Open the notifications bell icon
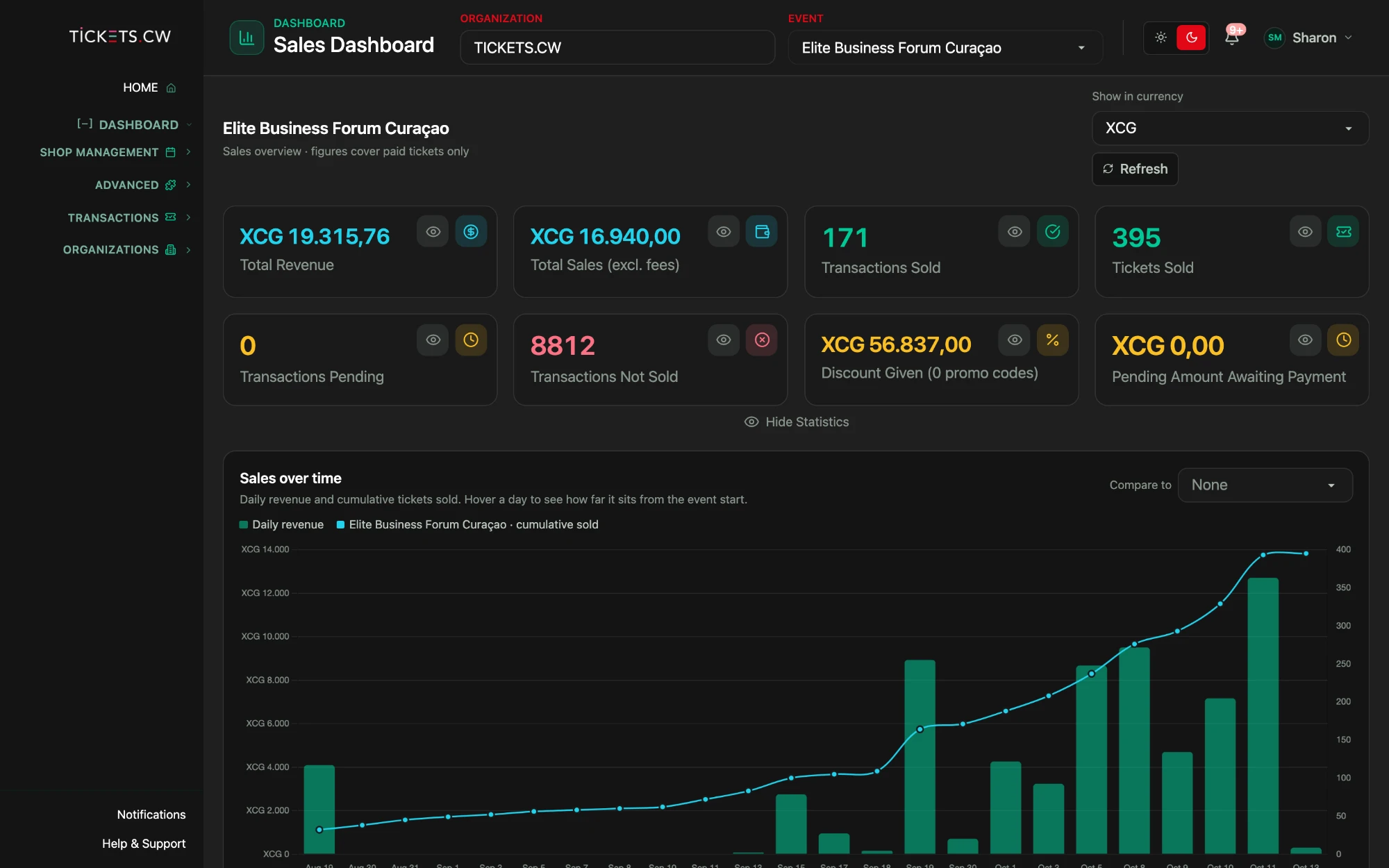The height and width of the screenshot is (868, 1389). (1232, 37)
